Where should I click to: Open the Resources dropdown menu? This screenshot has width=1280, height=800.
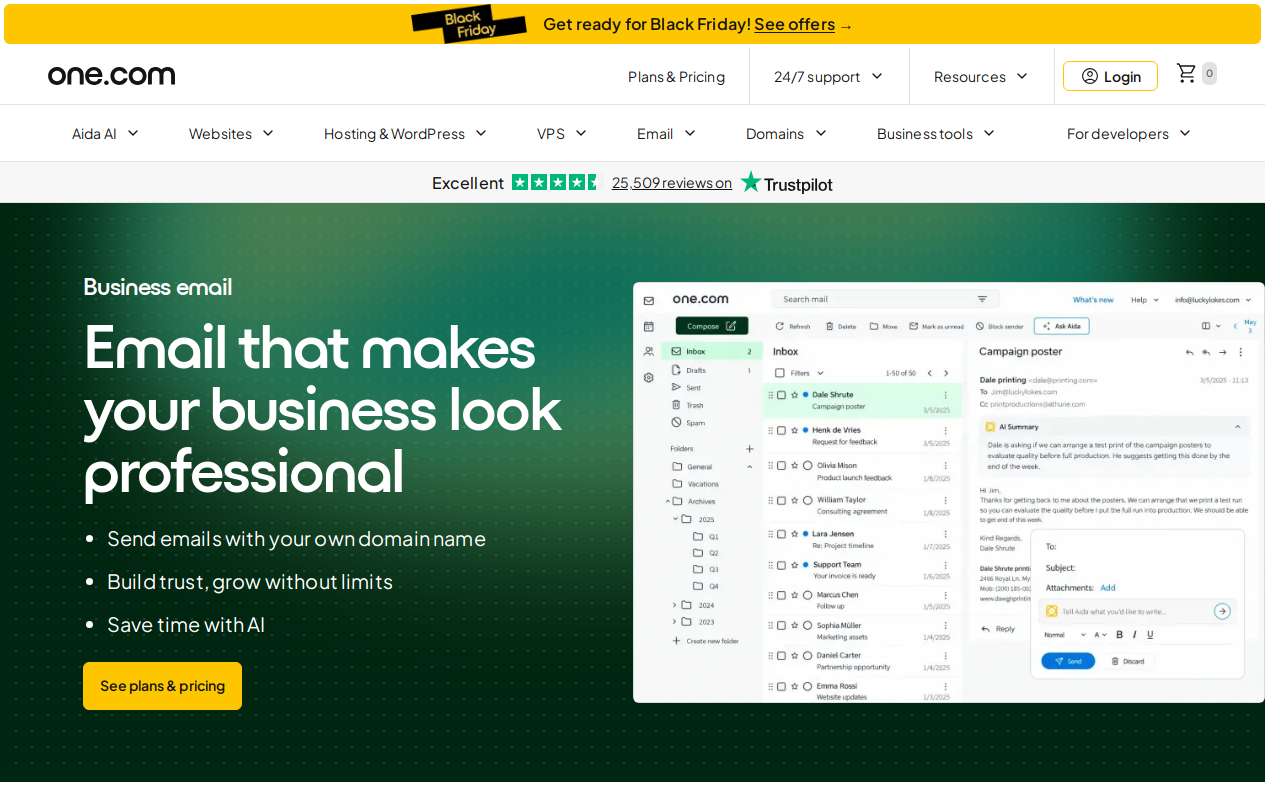981,77
